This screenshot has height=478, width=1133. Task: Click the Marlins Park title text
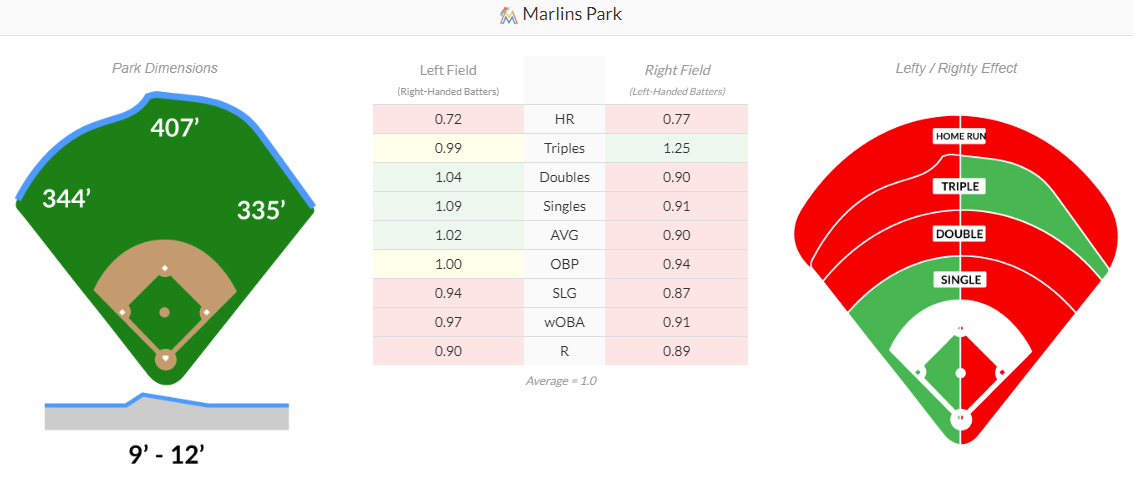572,15
